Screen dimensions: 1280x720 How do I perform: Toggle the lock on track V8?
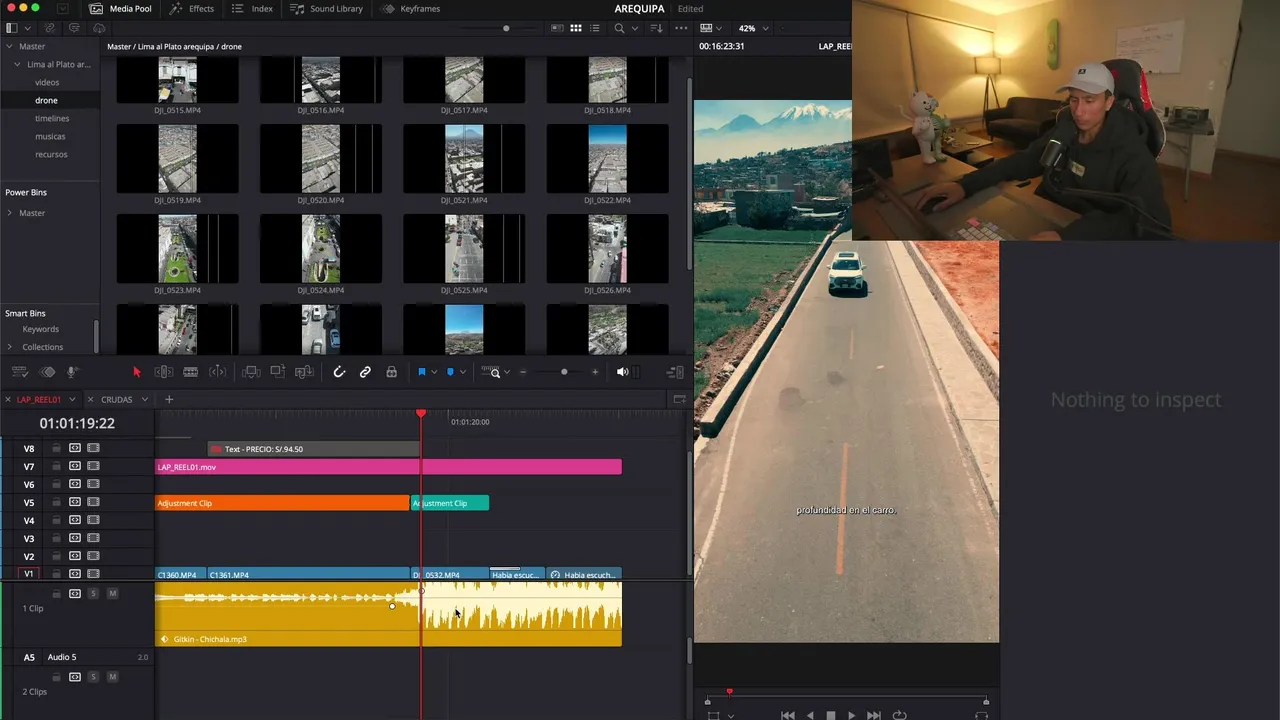[56, 449]
